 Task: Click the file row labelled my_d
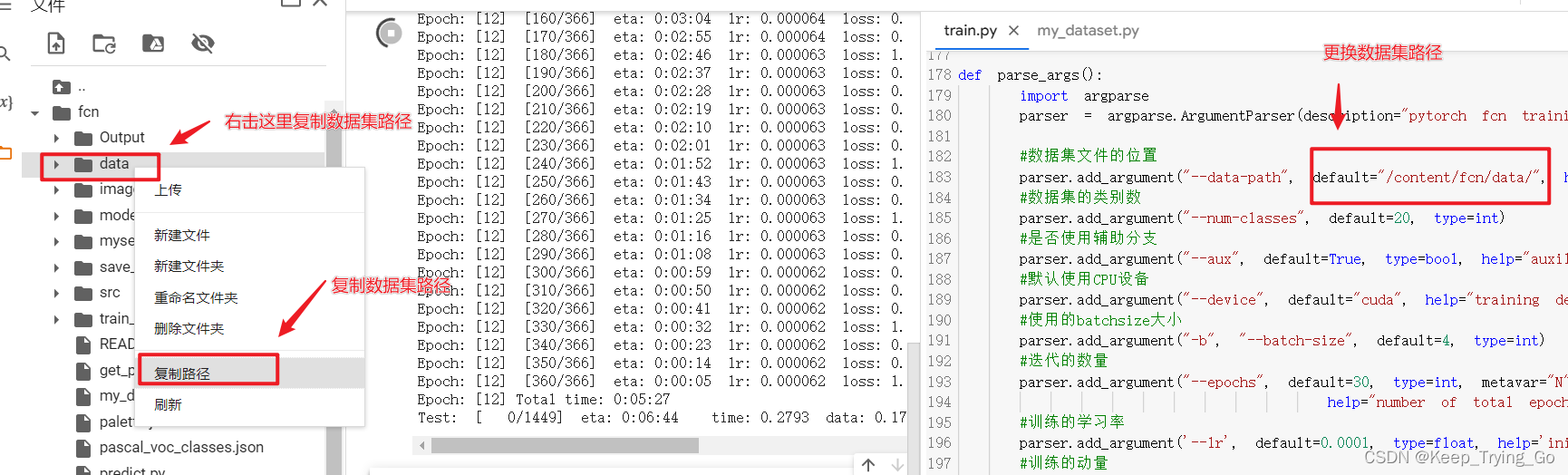(x=105, y=396)
